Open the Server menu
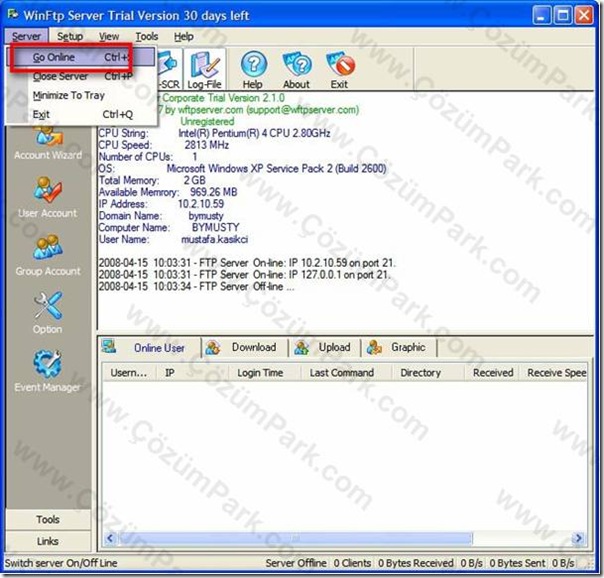Viewport: 604px width, 578px height. (26, 36)
